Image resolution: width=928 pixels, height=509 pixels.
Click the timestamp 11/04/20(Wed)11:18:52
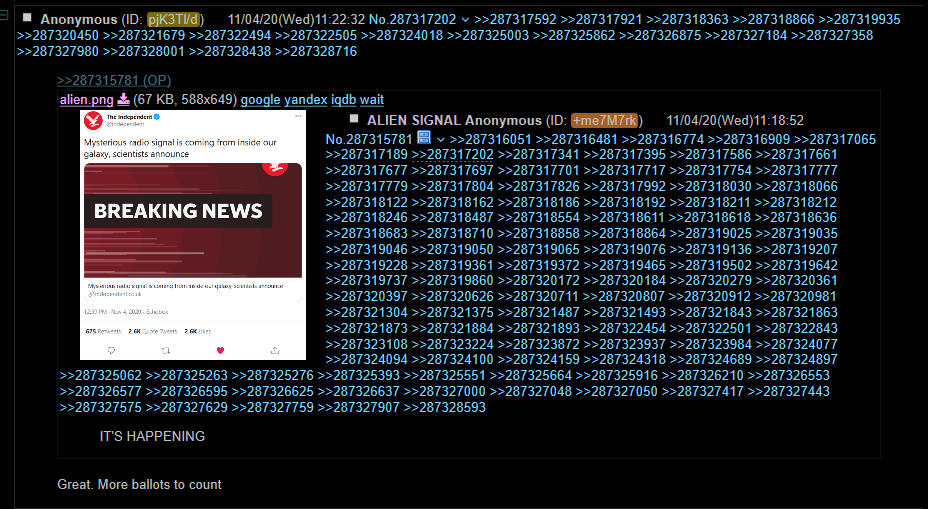click(x=735, y=120)
